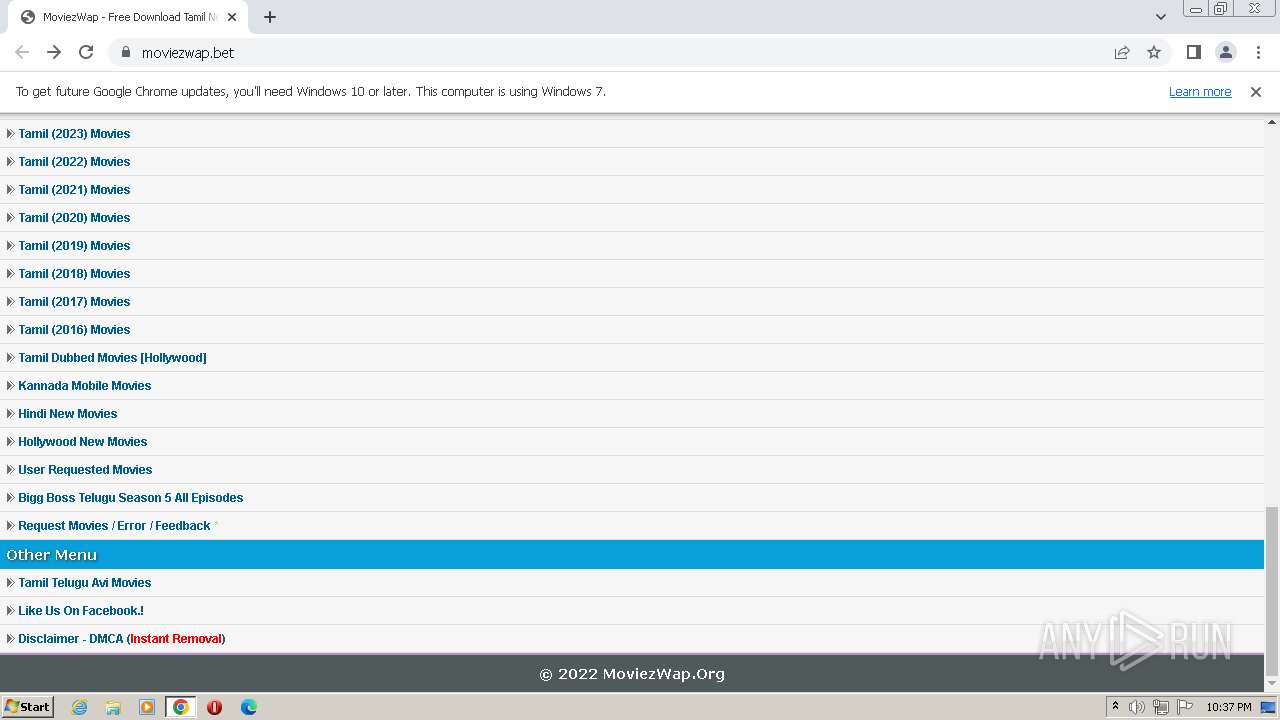Screen dimensions: 1280x720
Task: Open the Chrome side panel
Action: [1193, 52]
